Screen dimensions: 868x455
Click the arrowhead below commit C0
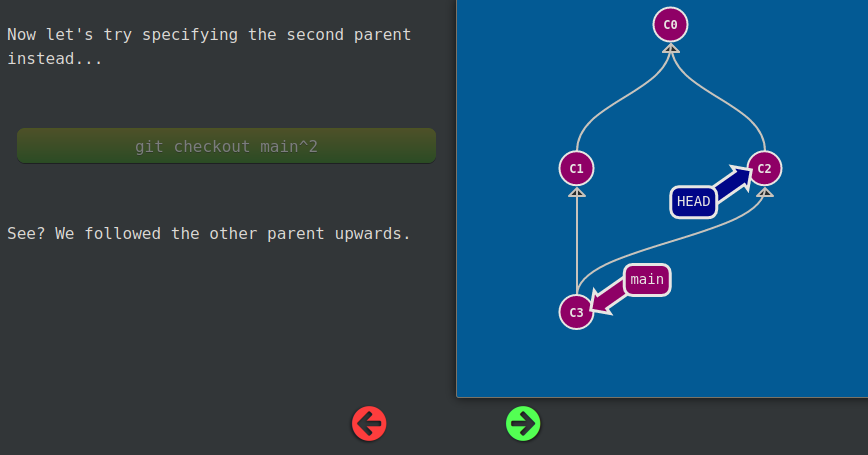(670, 49)
